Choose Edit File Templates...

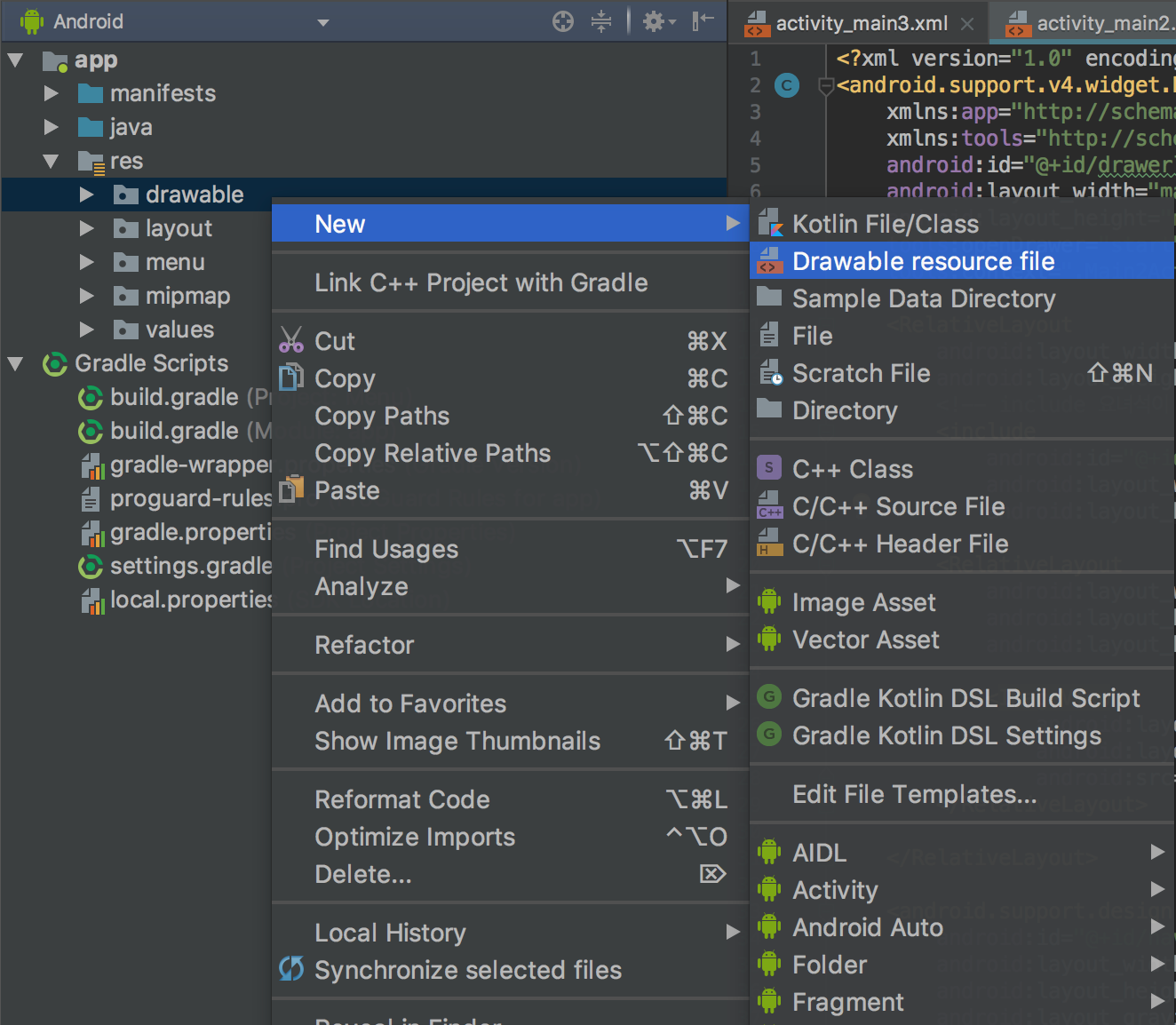[962, 794]
